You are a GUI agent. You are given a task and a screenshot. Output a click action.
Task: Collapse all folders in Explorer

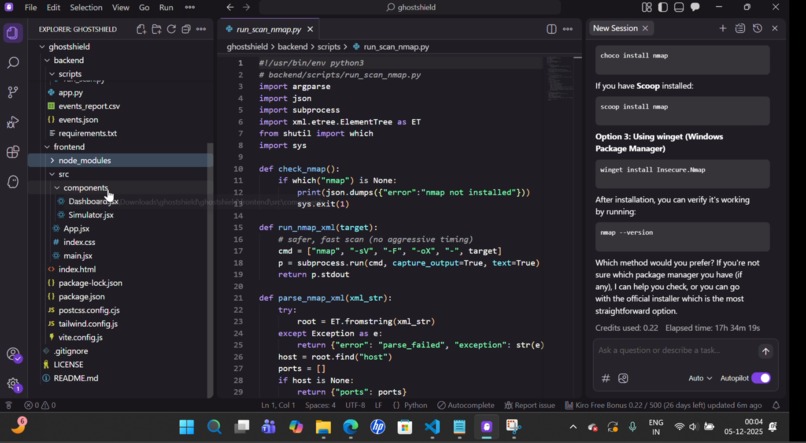click(x=186, y=29)
